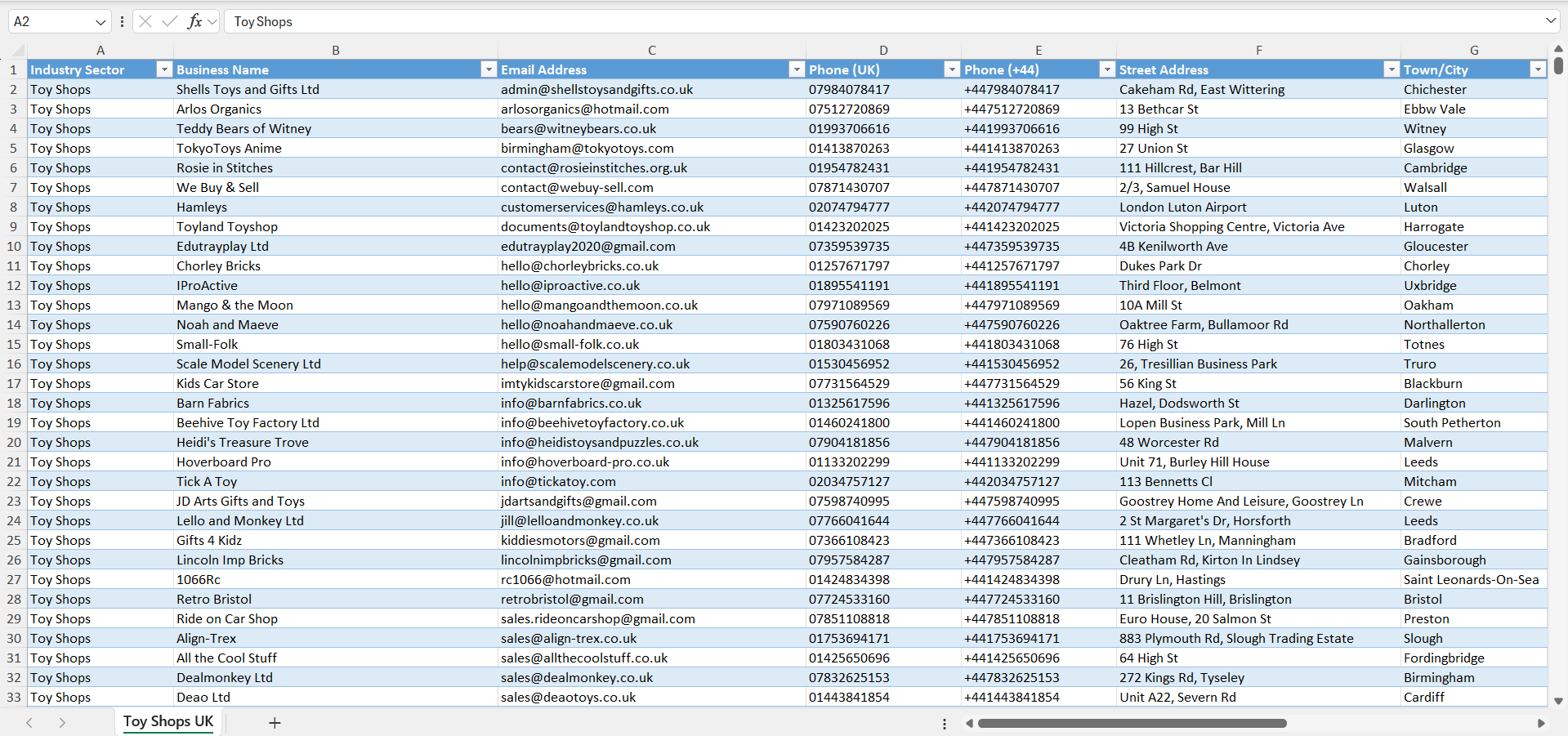The height and width of the screenshot is (736, 1568).
Task: Click vertical scroll down arrow
Action: [x=1558, y=701]
